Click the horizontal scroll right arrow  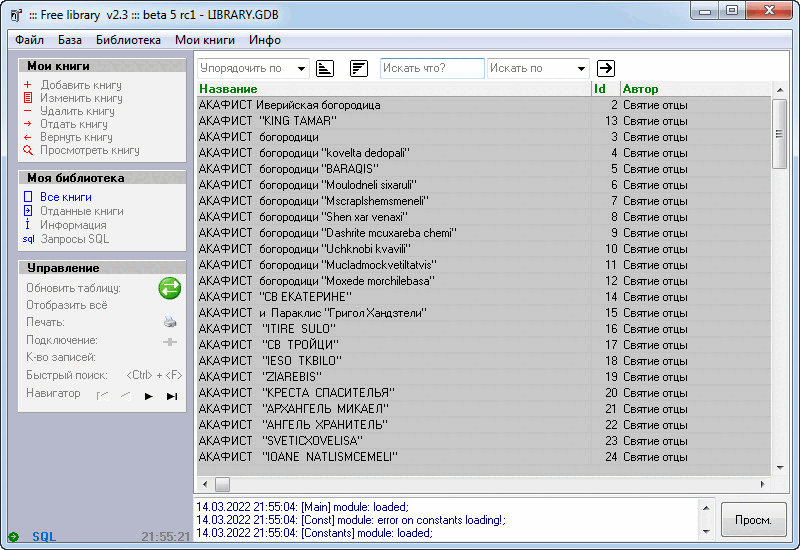coord(763,484)
